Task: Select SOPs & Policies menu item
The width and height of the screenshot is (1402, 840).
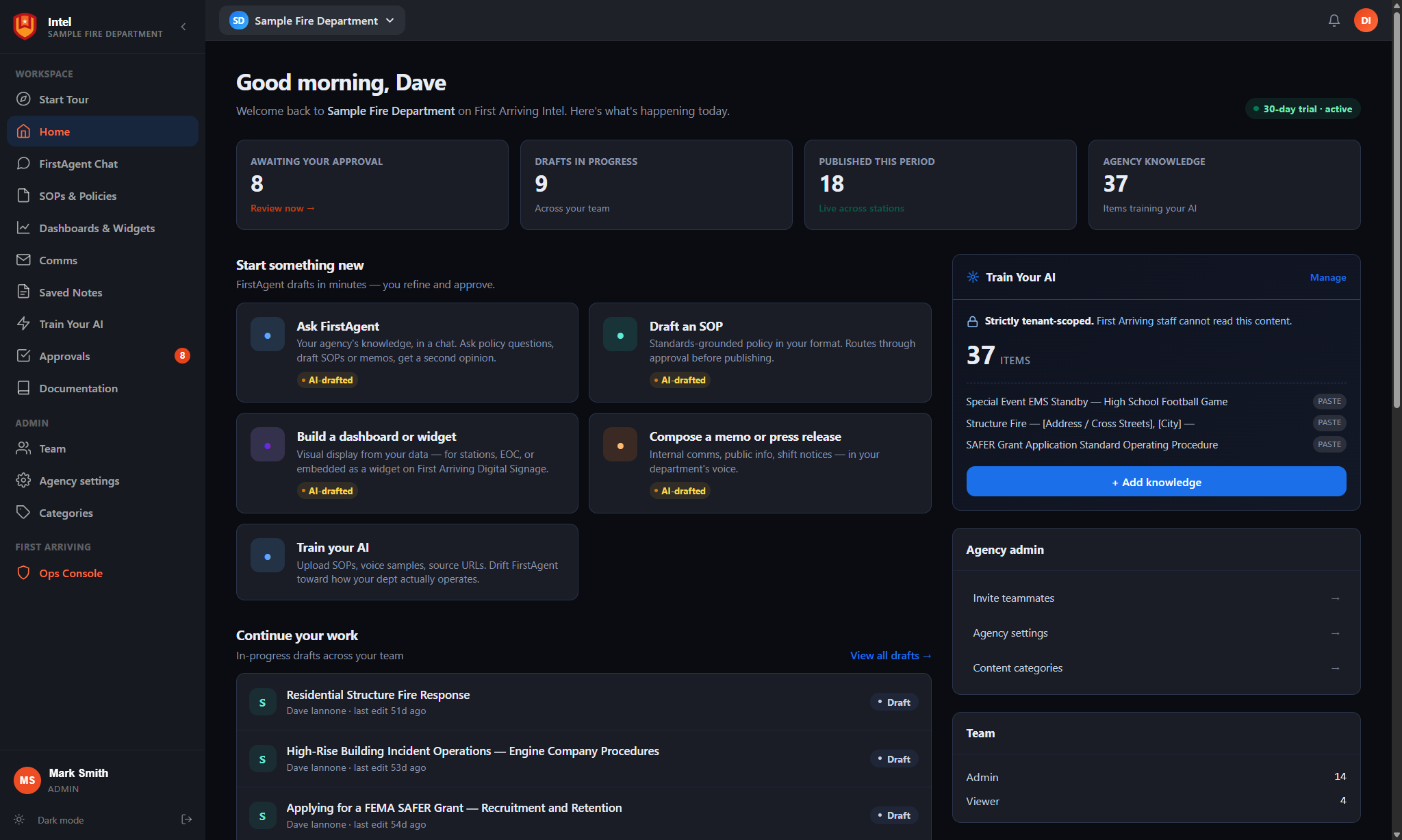Action: (x=103, y=196)
